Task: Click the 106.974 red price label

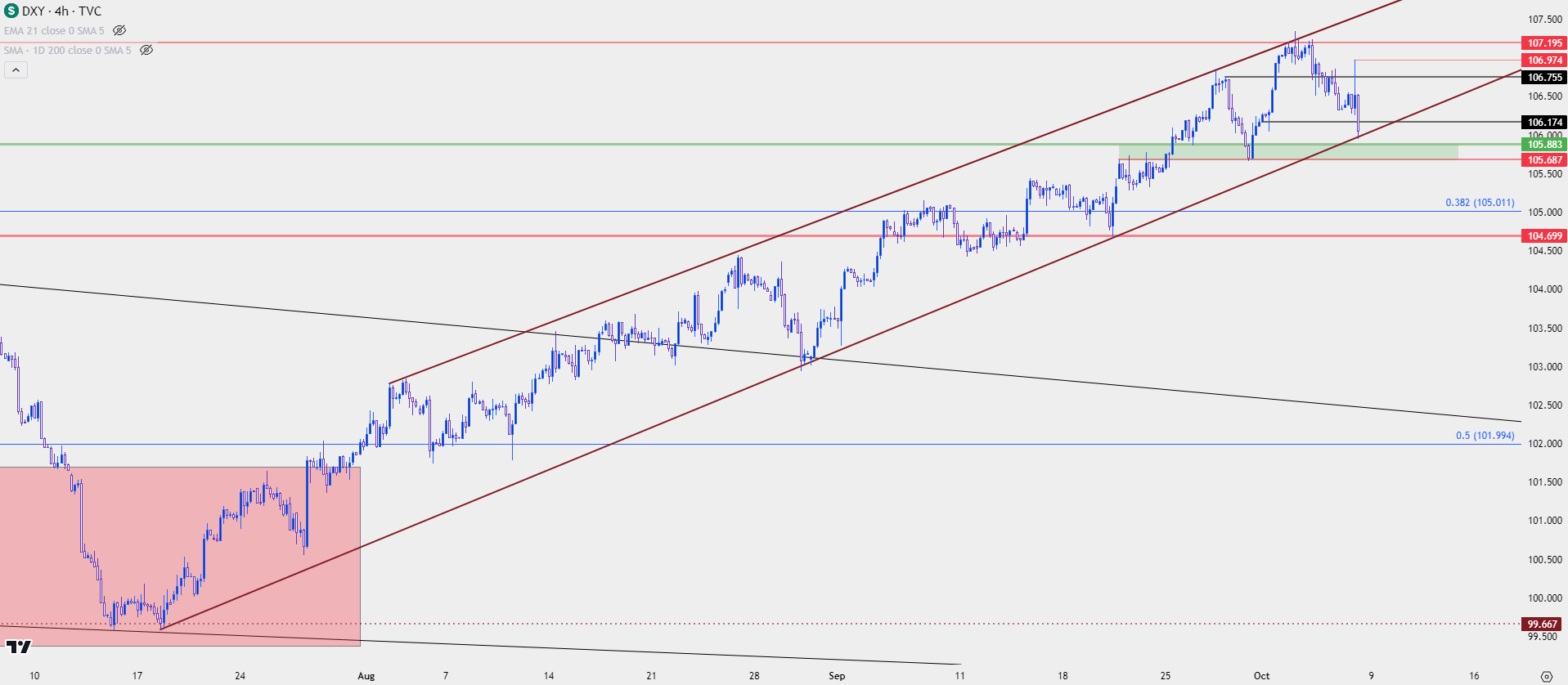Action: click(1543, 60)
